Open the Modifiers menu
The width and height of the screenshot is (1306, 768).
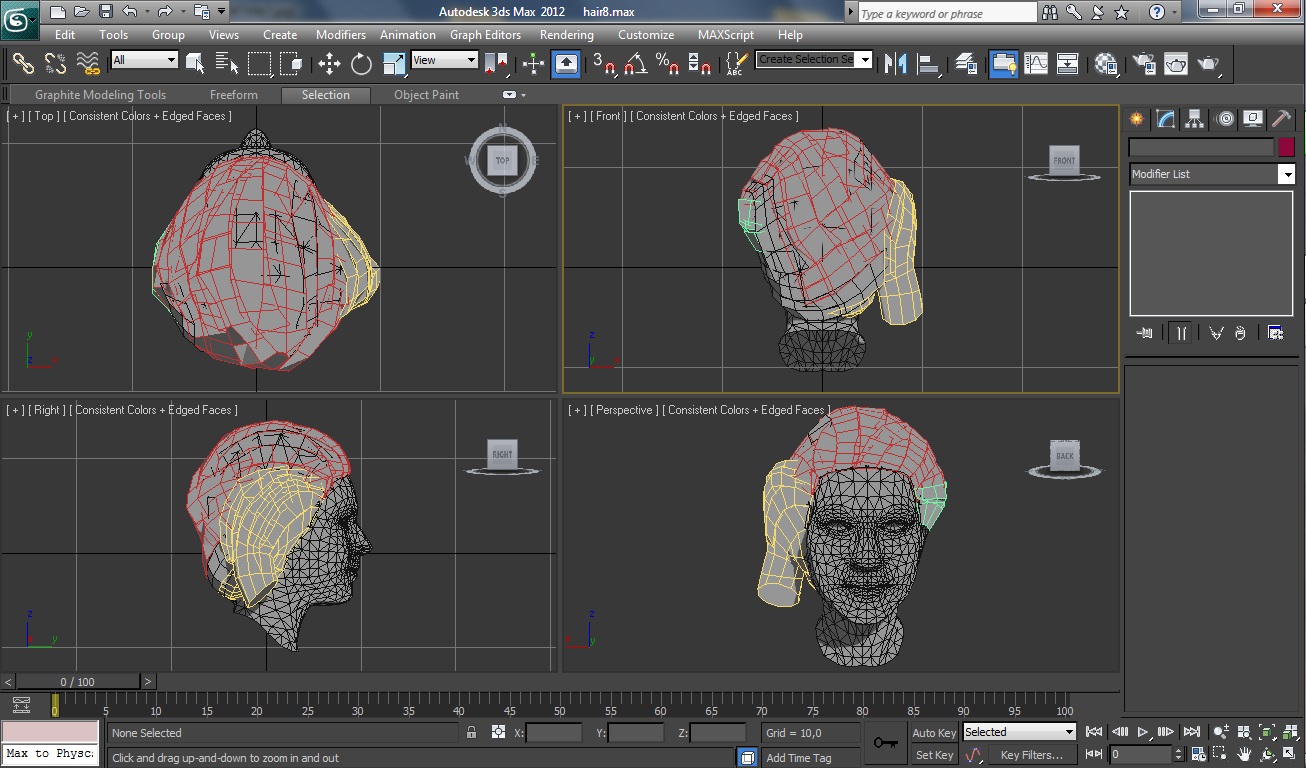pyautogui.click(x=341, y=34)
